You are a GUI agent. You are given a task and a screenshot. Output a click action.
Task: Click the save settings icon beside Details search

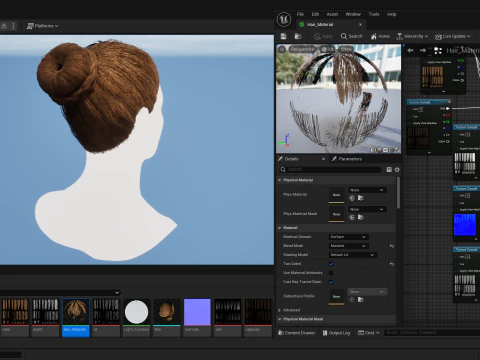pos(389,170)
